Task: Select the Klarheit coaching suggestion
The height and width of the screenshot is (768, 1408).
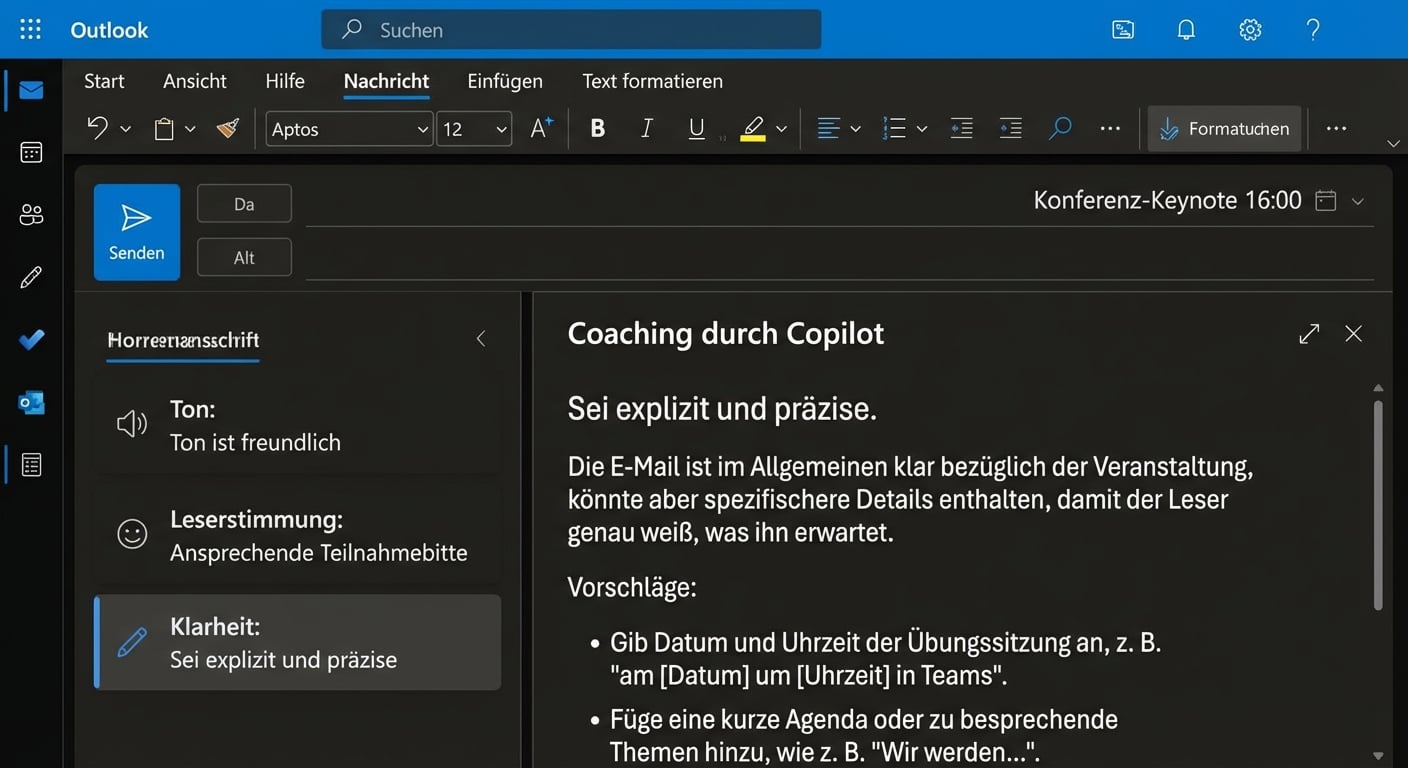Action: [297, 642]
